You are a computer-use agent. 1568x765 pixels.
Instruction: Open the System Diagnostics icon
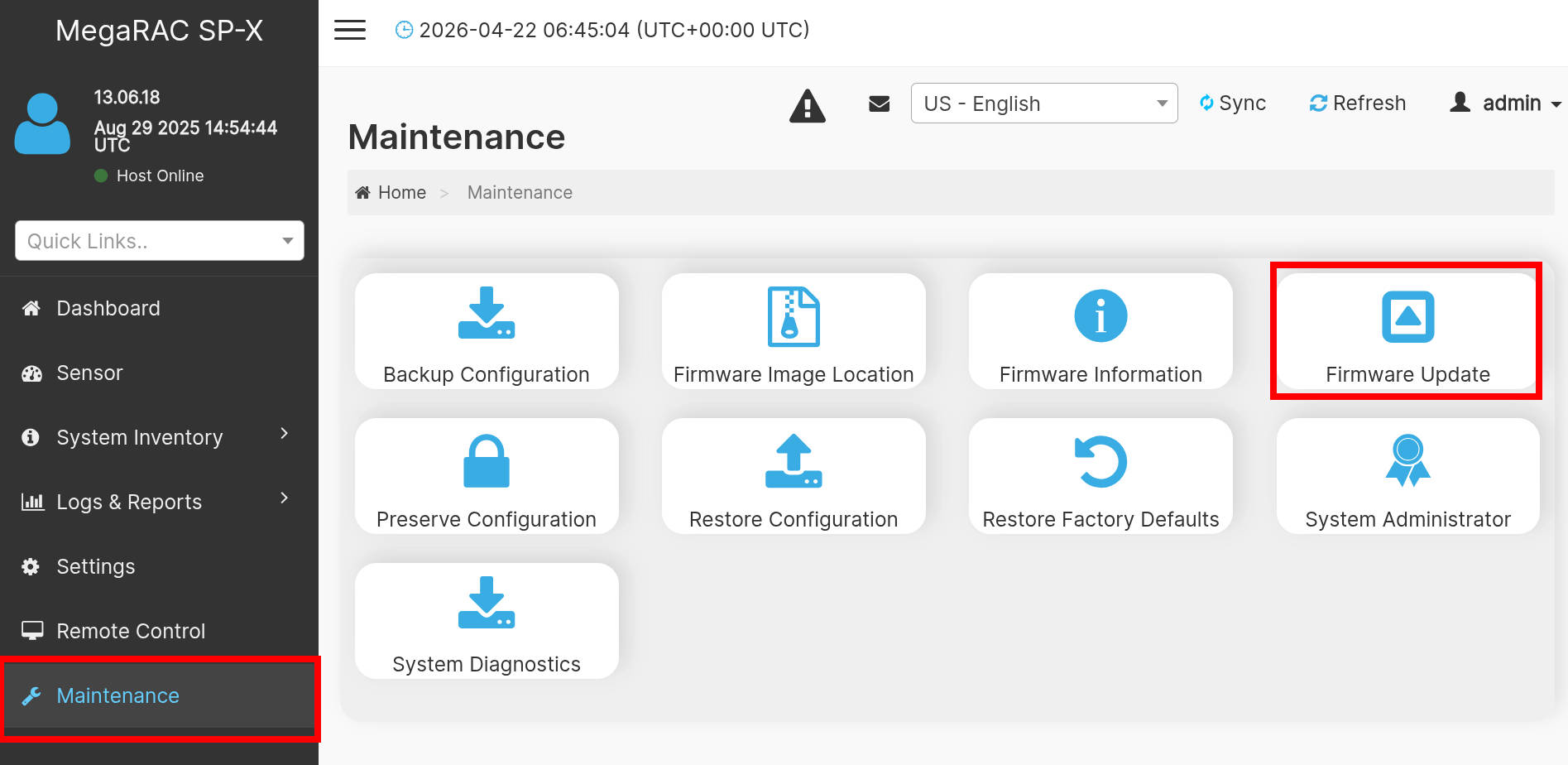tap(487, 602)
